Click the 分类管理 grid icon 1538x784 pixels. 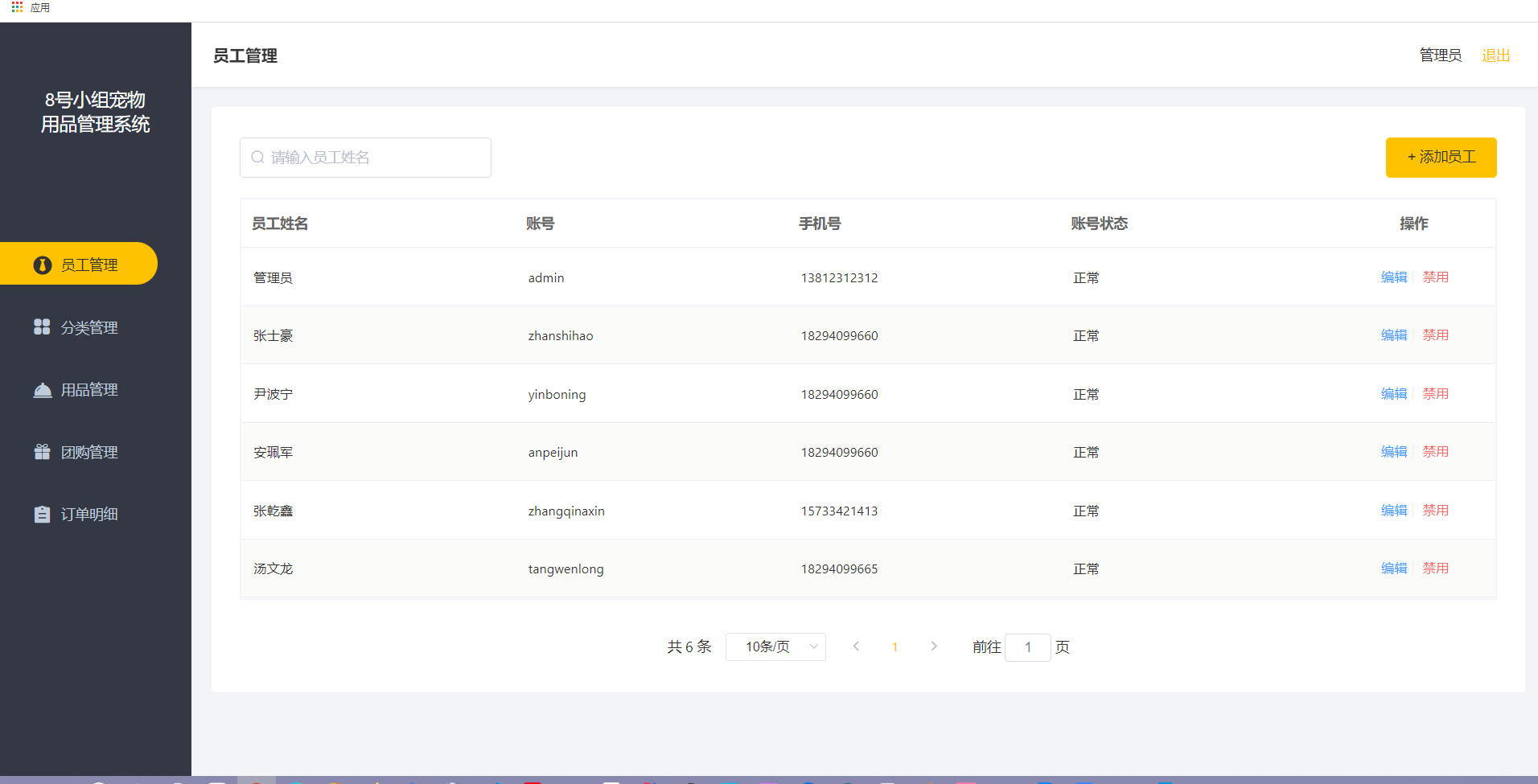pos(42,326)
